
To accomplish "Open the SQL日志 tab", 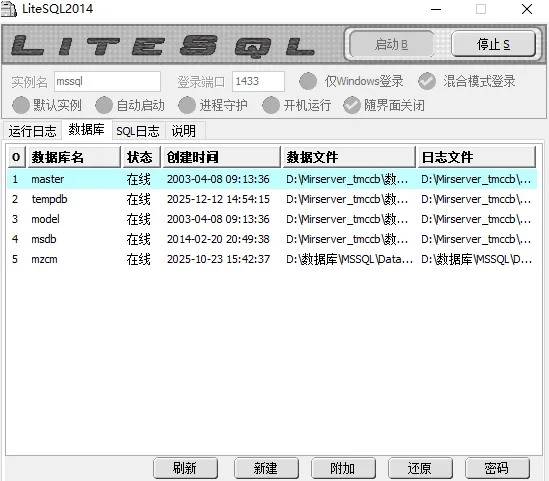I will tap(138, 131).
